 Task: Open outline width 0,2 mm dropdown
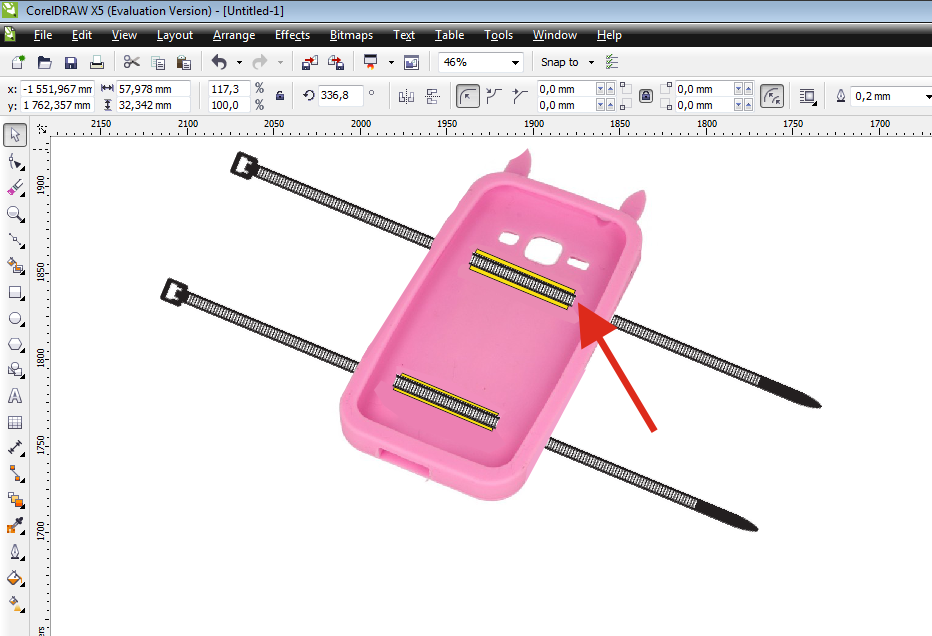[925, 96]
